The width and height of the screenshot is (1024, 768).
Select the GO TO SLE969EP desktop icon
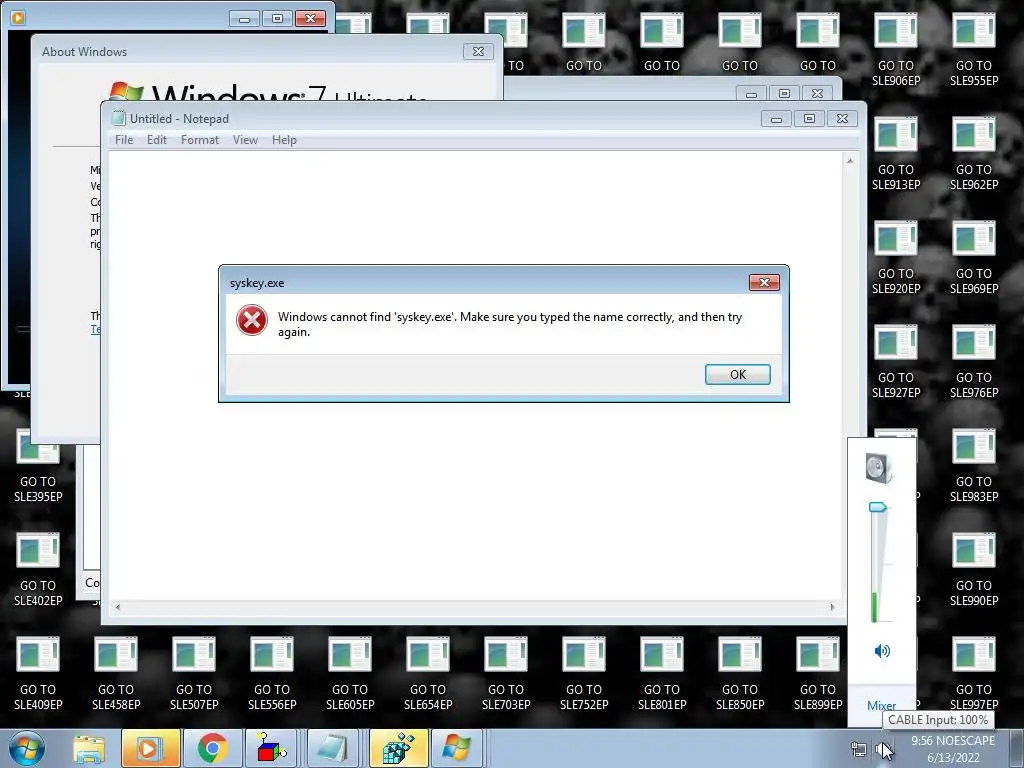(974, 258)
